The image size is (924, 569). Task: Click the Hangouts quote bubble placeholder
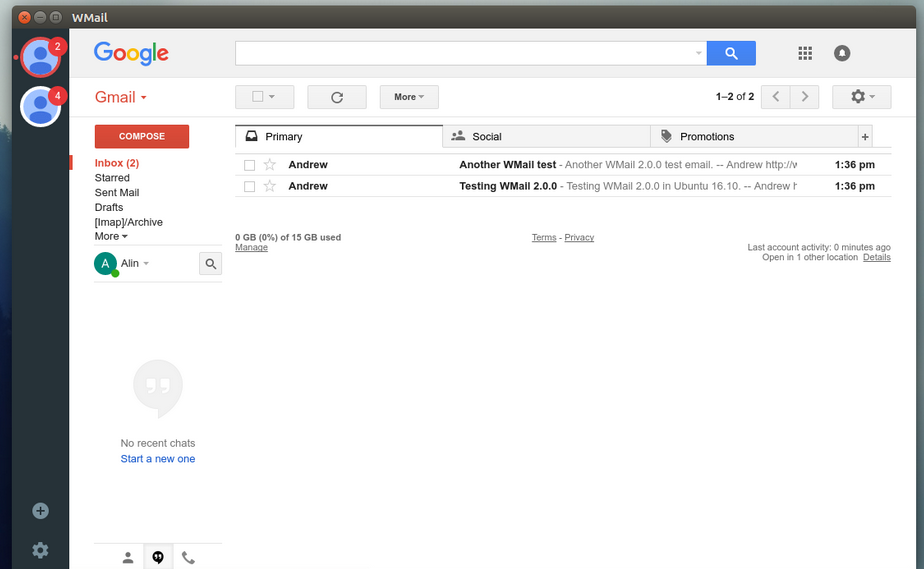158,388
